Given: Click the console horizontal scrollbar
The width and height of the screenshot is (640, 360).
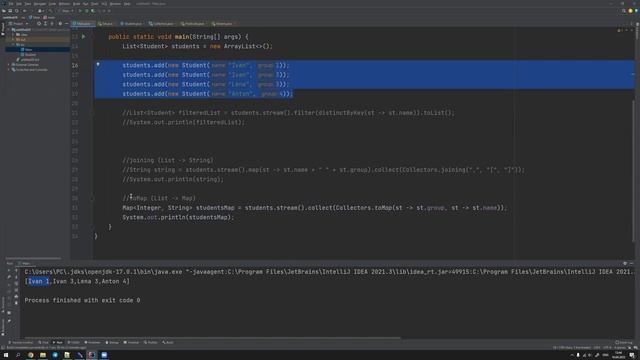Looking at the screenshot, I should pos(212,338).
